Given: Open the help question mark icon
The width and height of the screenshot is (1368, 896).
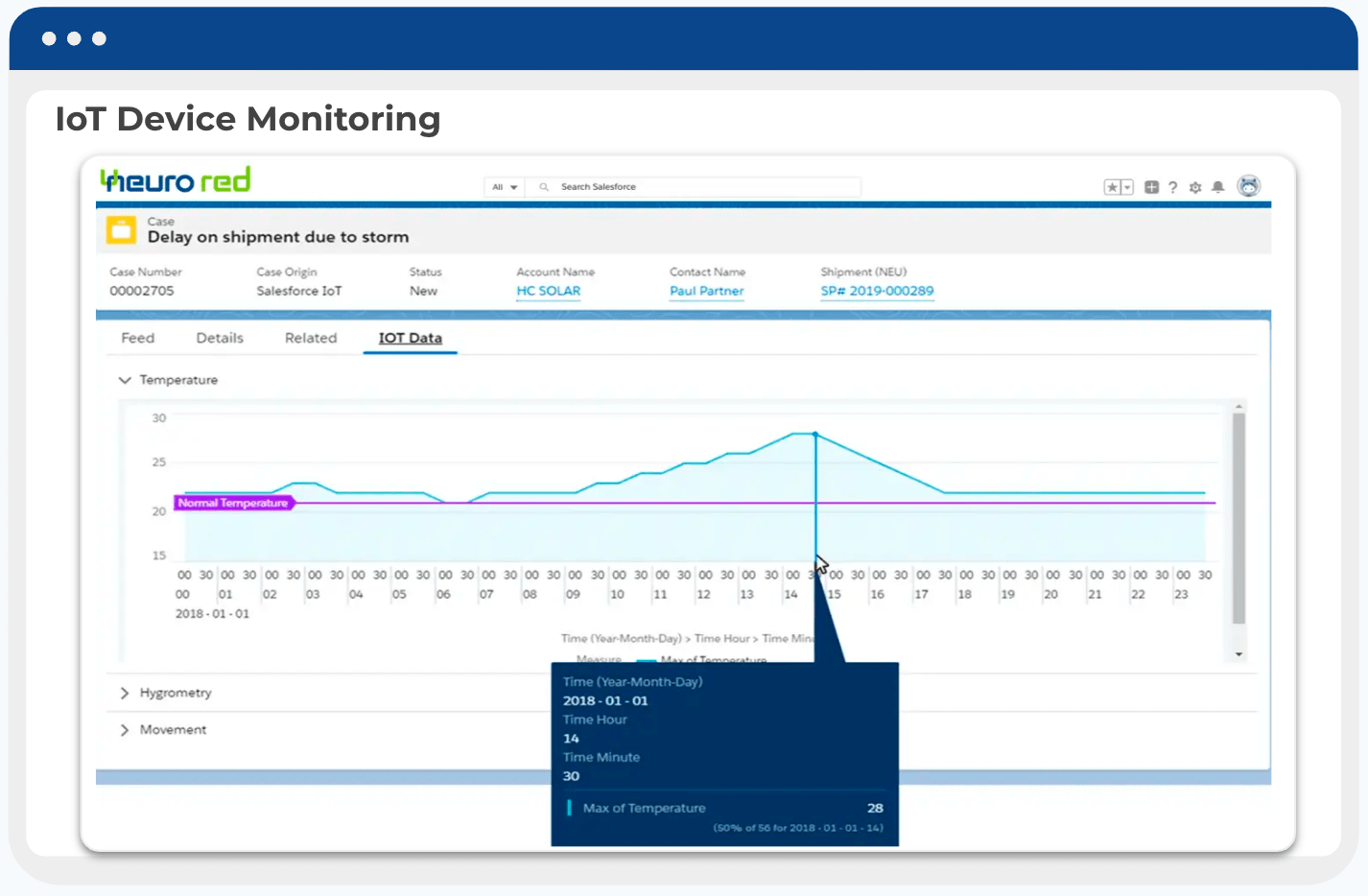Looking at the screenshot, I should pos(1172,187).
